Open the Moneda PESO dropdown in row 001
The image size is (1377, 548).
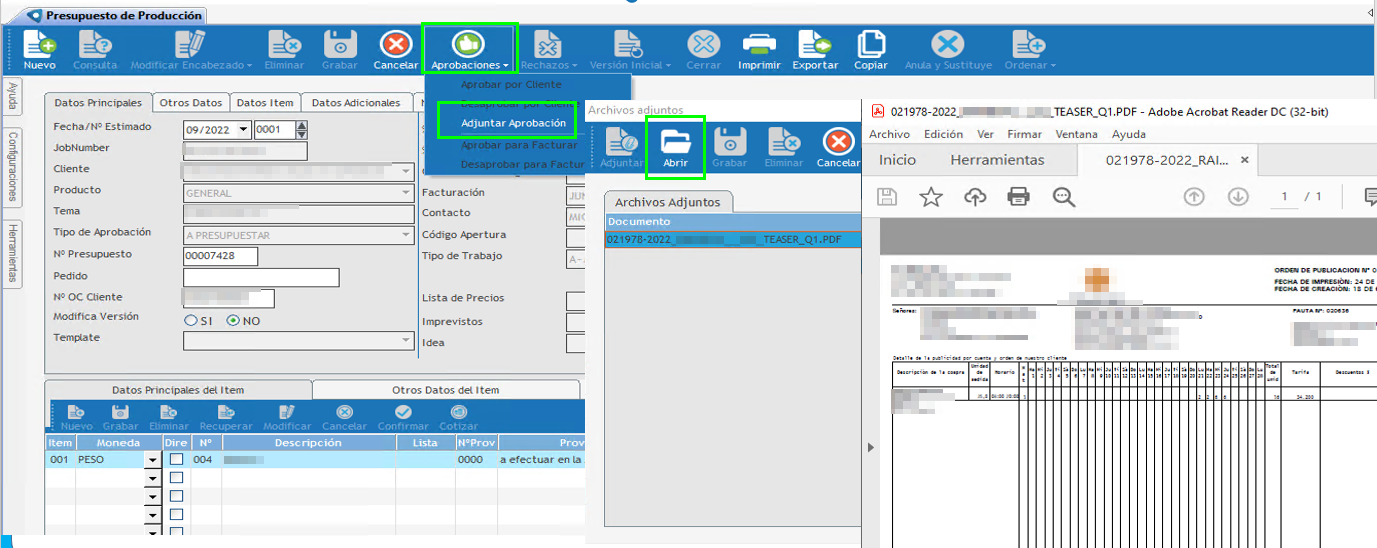point(153,461)
